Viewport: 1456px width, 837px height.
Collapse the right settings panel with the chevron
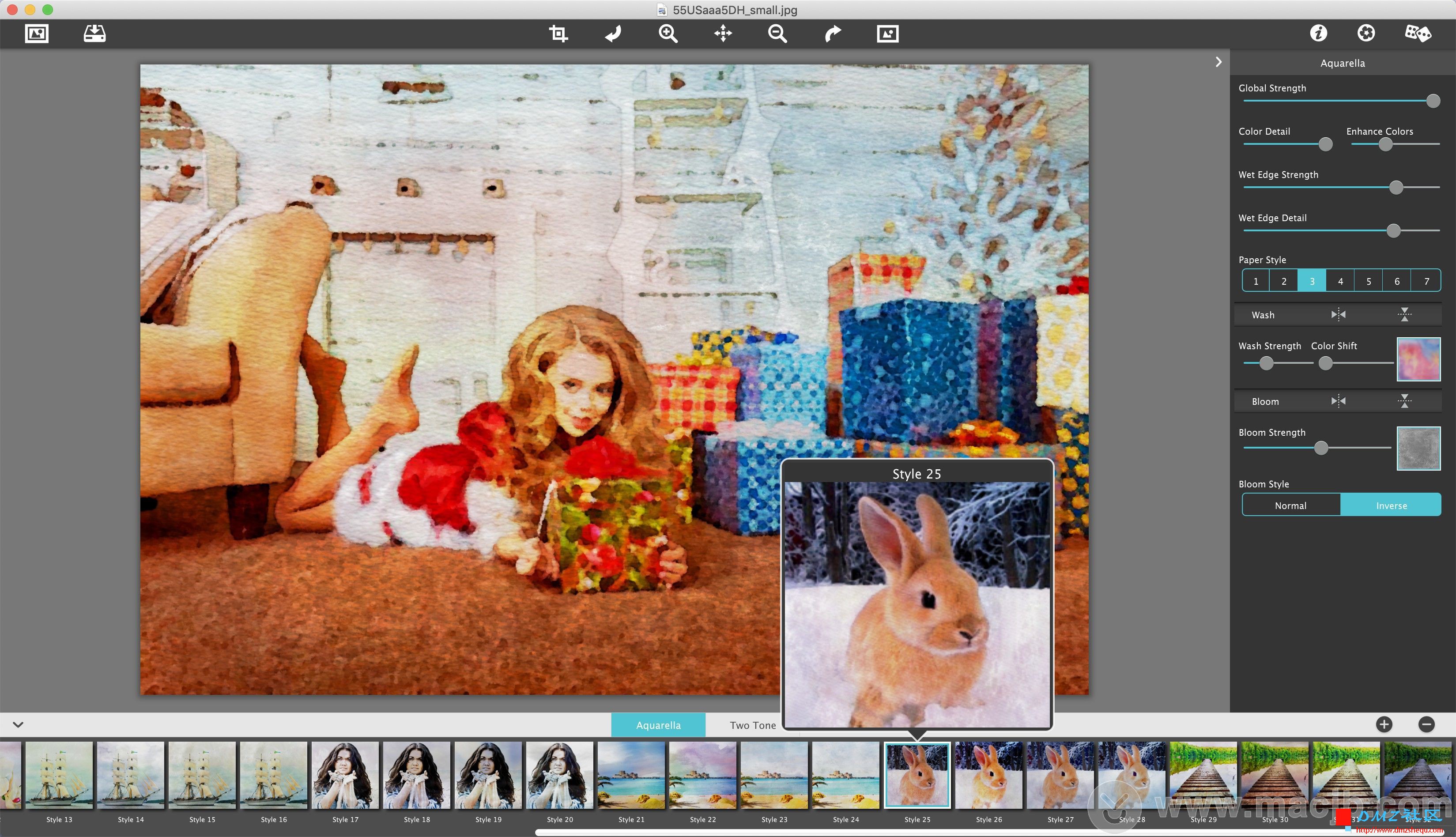coord(1218,62)
